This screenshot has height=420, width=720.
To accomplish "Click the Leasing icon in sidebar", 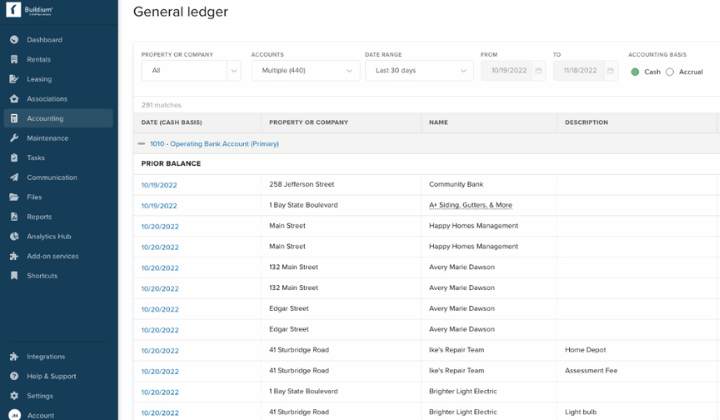I will (x=14, y=79).
